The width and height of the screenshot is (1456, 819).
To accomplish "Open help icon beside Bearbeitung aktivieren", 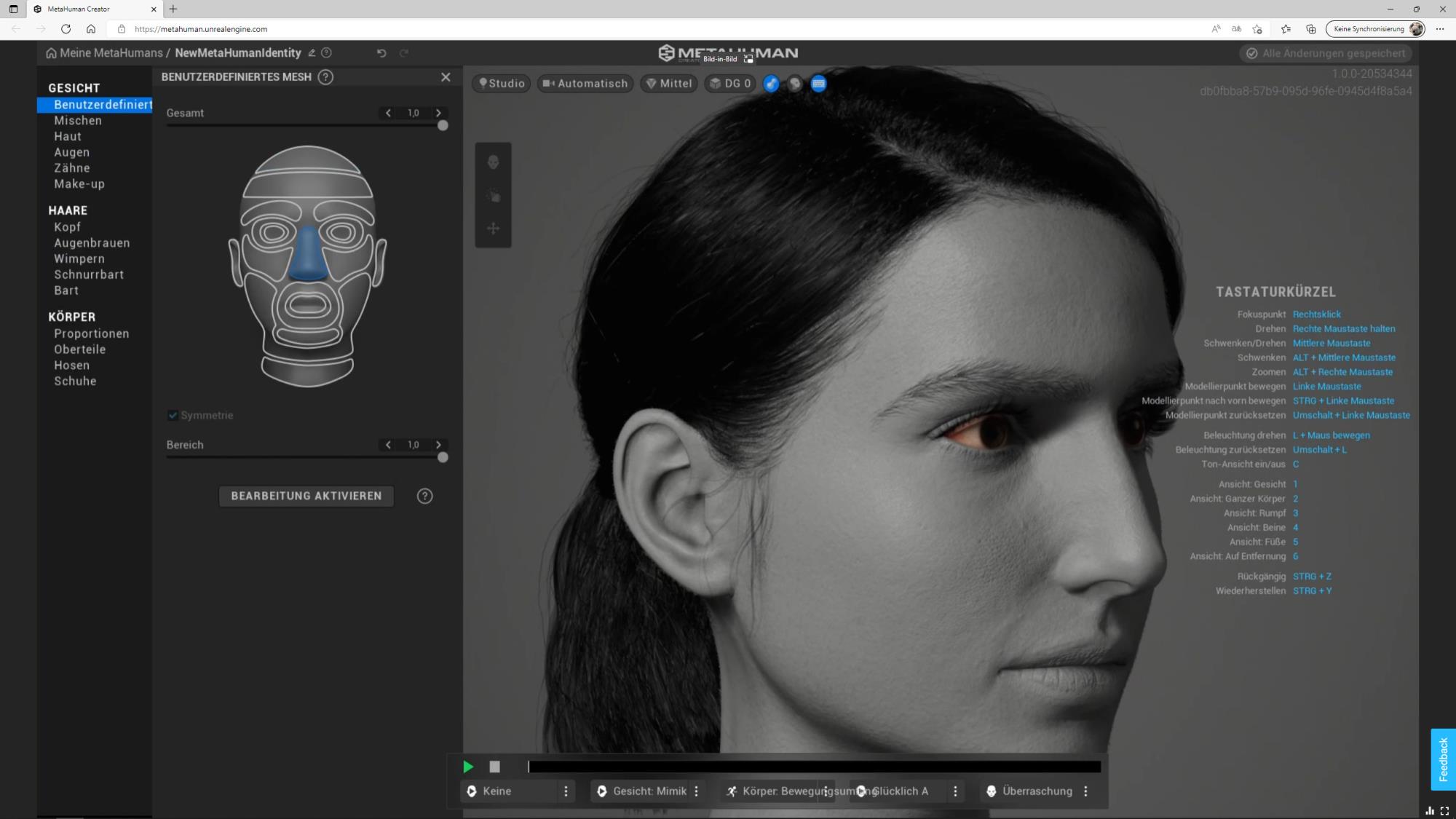I will click(424, 496).
